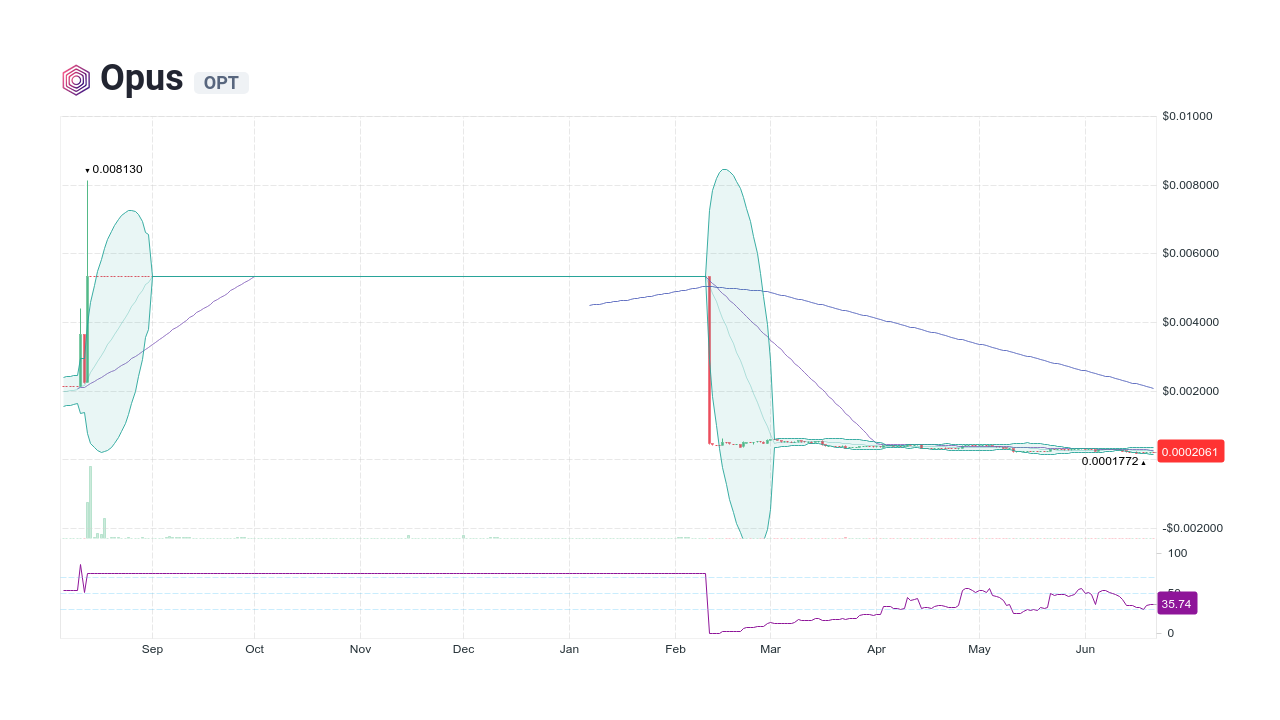Select the Feb label on the time axis
This screenshot has height=720, width=1280.
[675, 649]
